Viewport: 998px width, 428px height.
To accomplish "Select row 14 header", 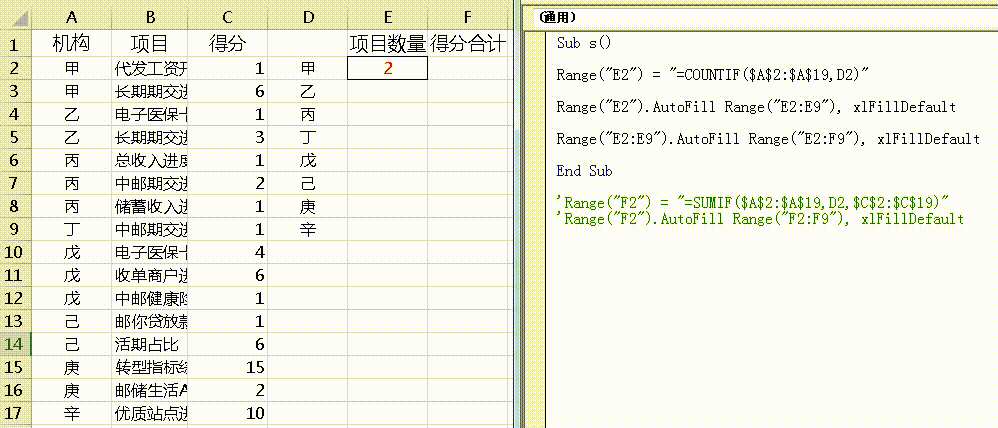I will [x=15, y=344].
